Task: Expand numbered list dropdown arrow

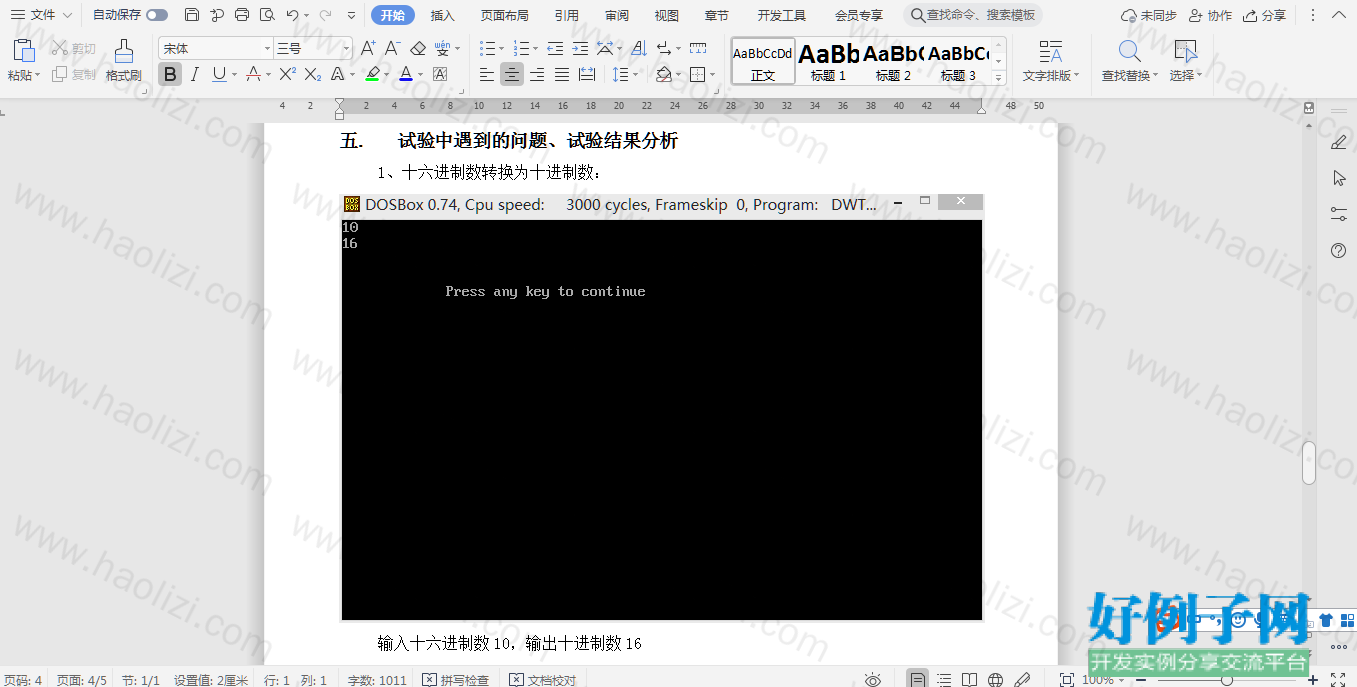Action: [x=536, y=49]
